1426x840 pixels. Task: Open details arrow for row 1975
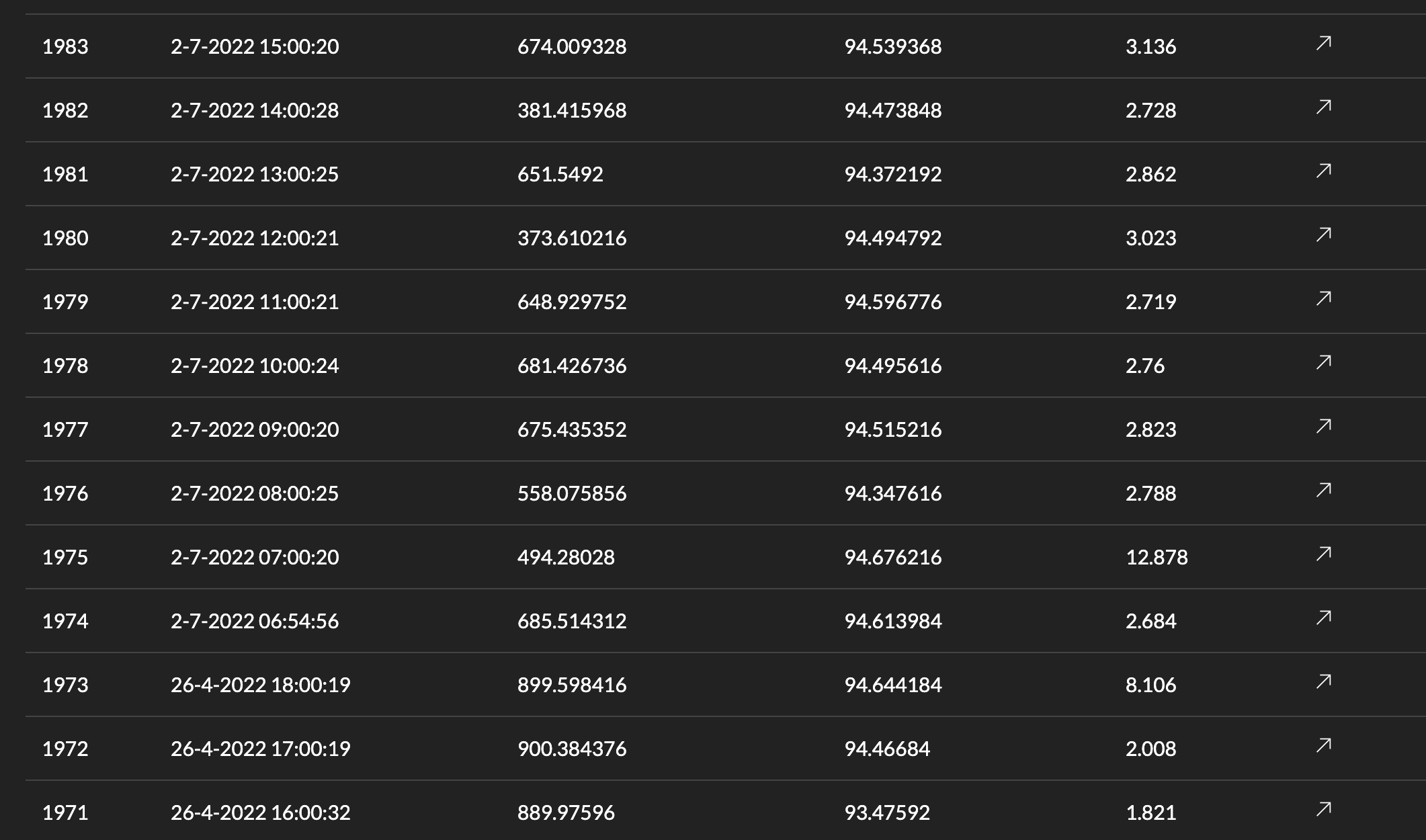pos(1323,555)
